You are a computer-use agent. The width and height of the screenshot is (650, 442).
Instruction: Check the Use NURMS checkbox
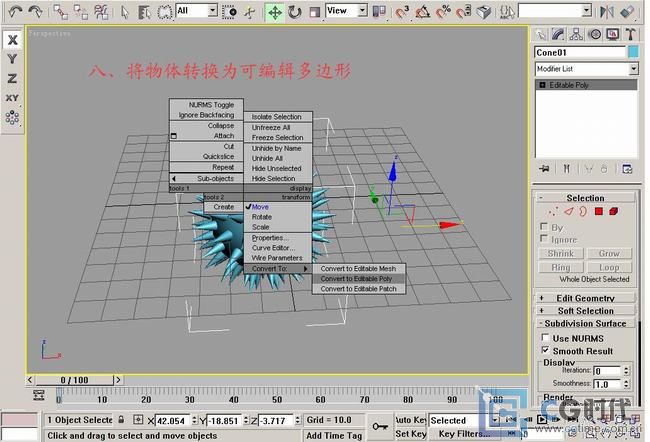pos(546,338)
